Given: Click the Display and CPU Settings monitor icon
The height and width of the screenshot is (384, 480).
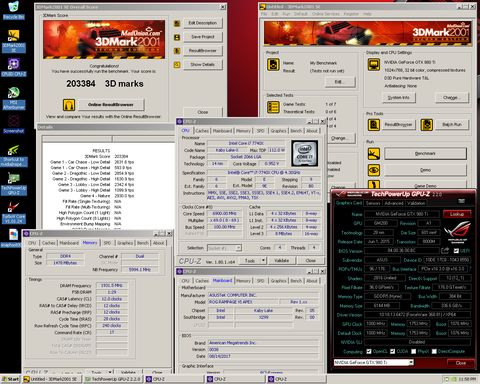Looking at the screenshot, I should click(x=374, y=65).
